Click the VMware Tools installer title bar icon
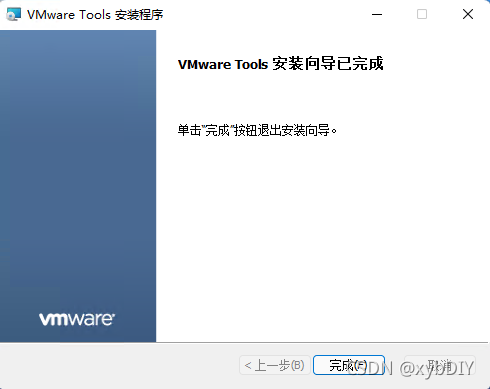 pos(14,14)
